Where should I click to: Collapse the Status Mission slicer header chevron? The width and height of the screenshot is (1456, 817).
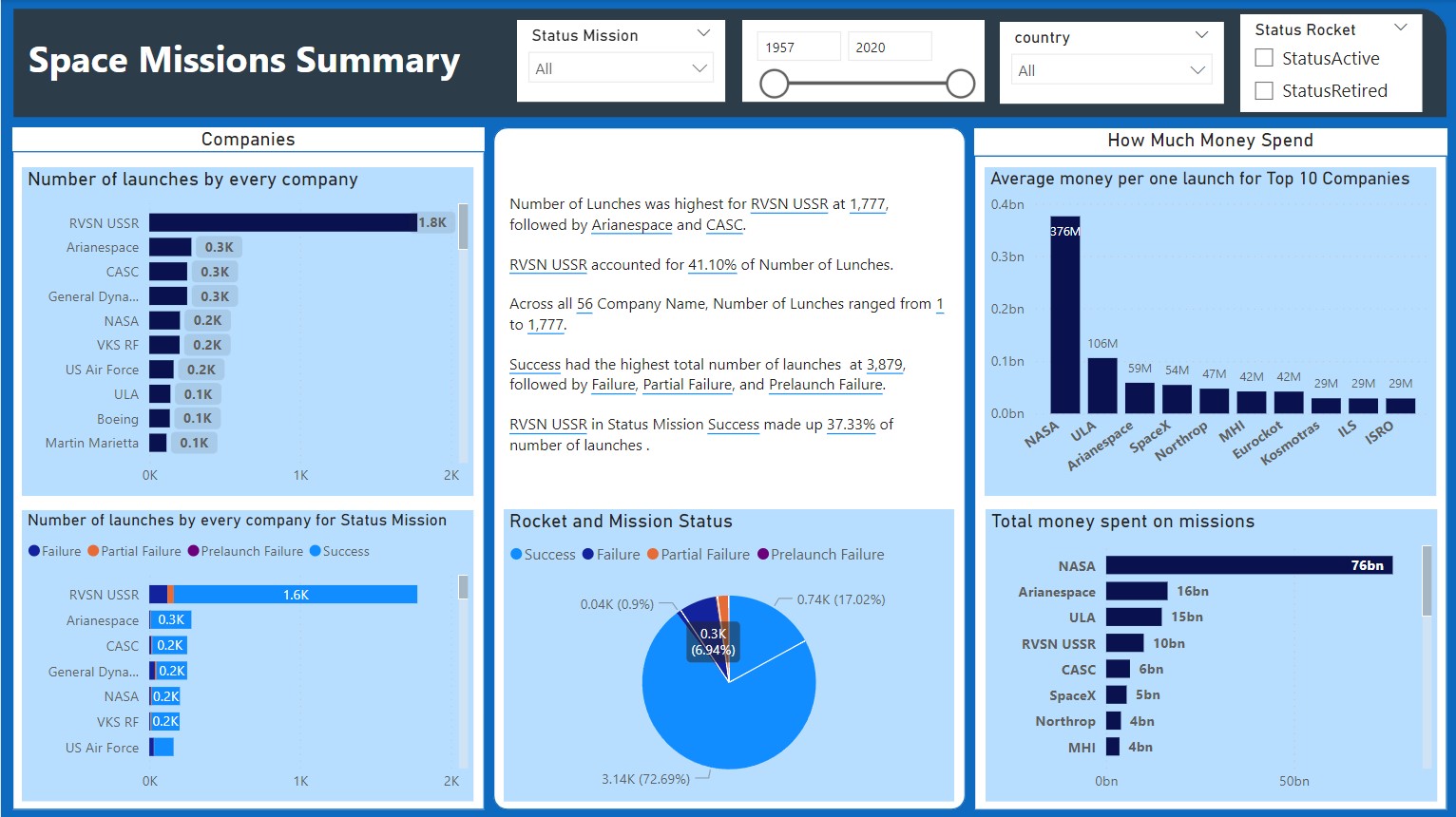(x=703, y=33)
